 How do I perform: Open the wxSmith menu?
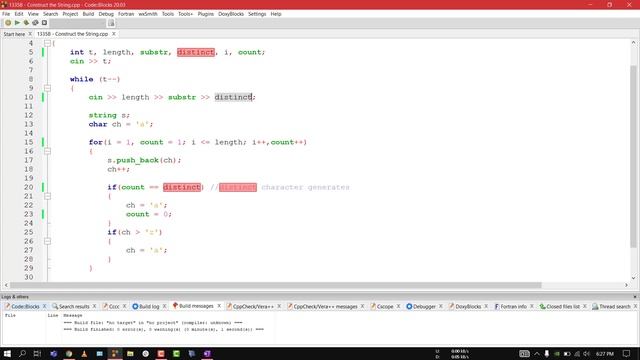tap(148, 14)
